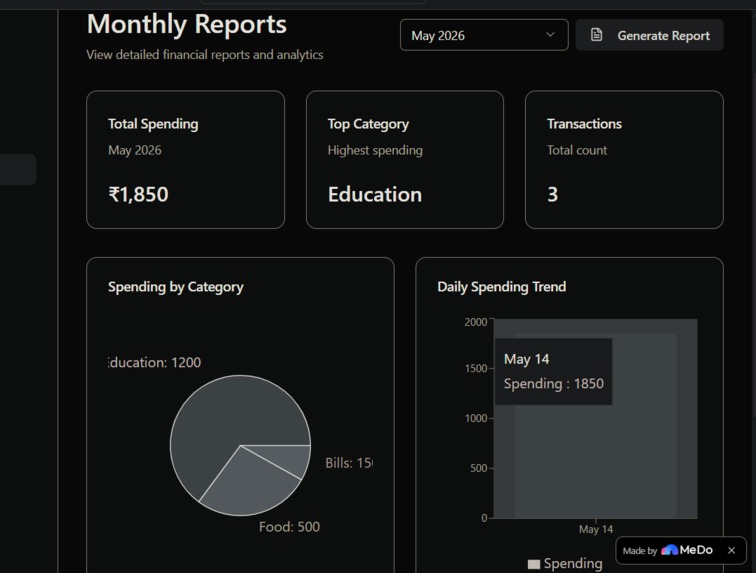Click the Daily Spending Trend heading
Screen dimensions: 756x573
coord(501,287)
